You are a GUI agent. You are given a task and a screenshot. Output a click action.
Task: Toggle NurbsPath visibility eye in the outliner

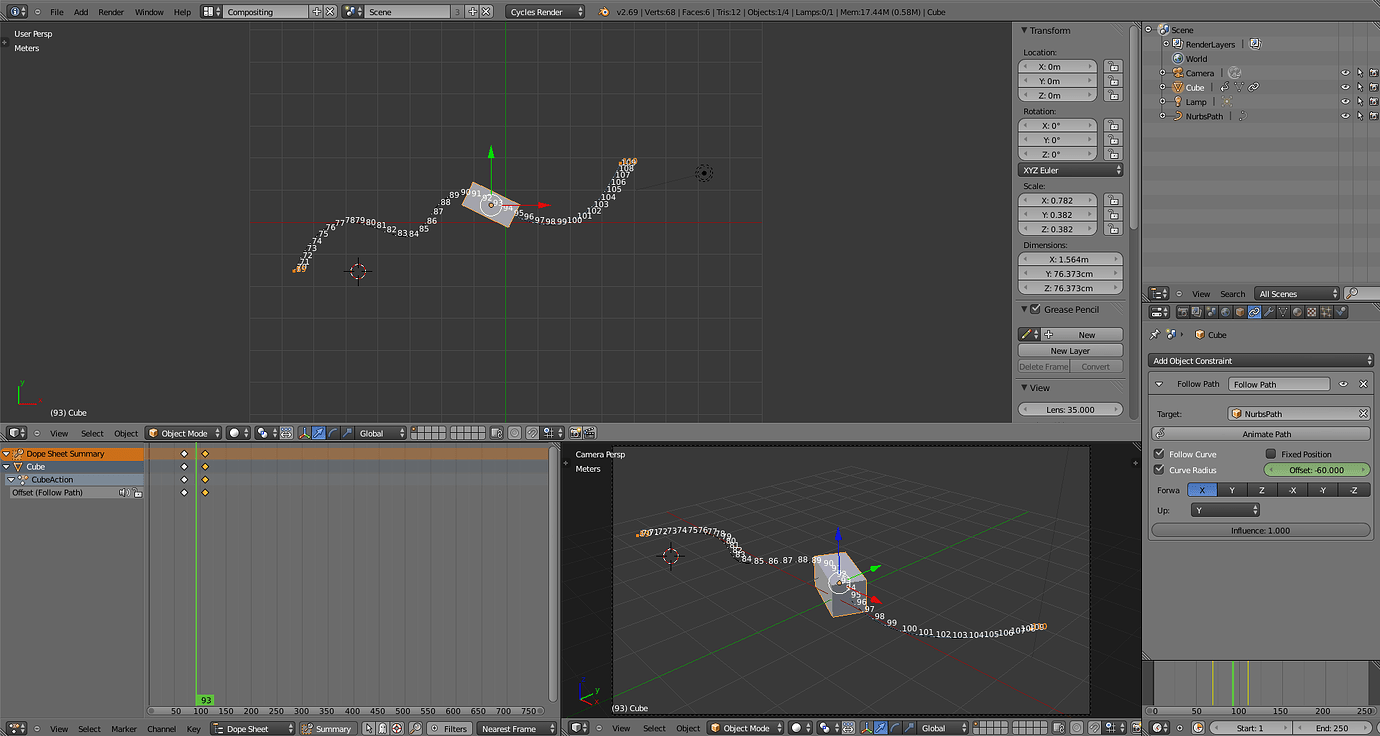tap(1345, 116)
